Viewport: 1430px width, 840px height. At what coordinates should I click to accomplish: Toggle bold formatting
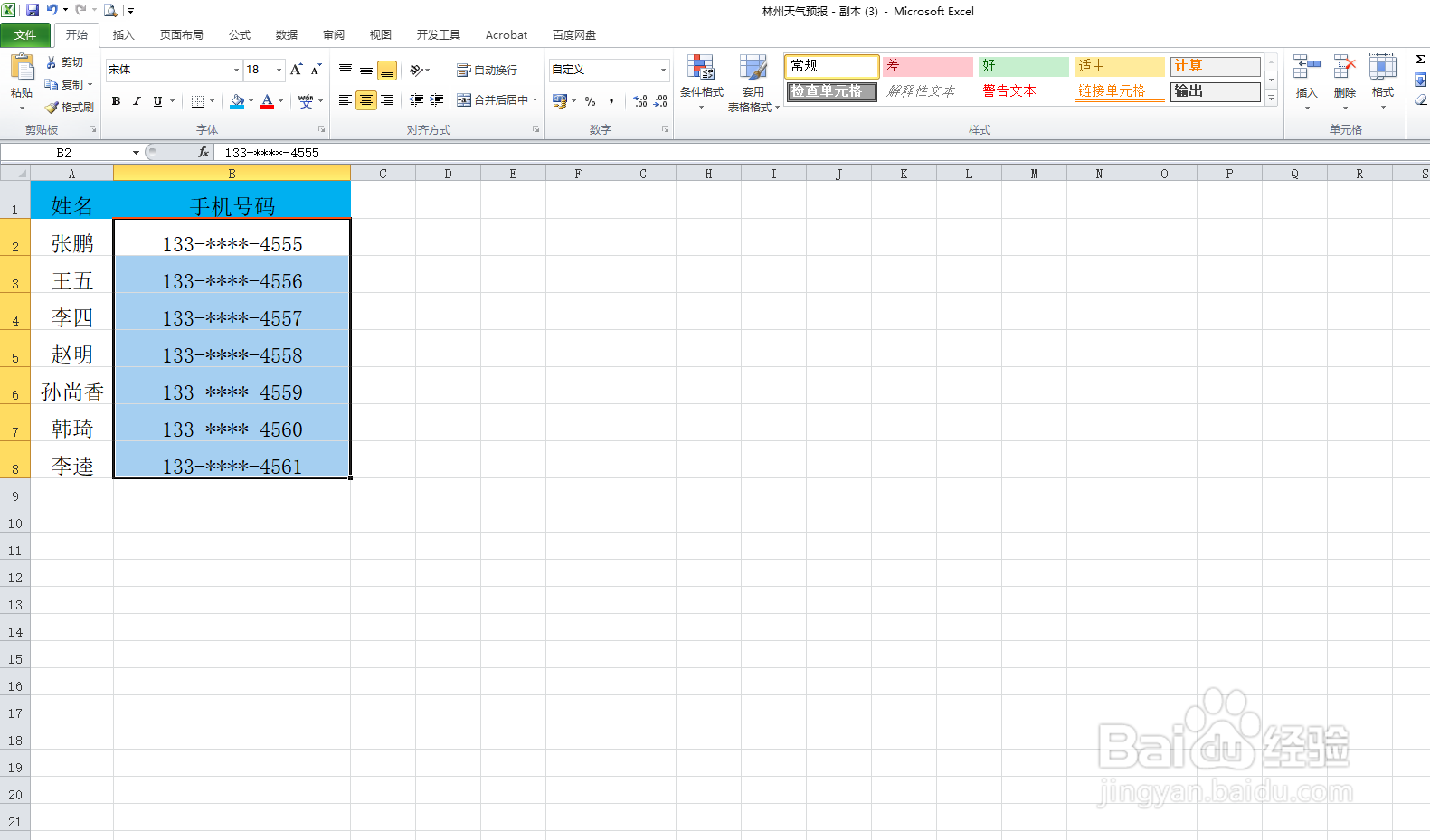coord(116,101)
